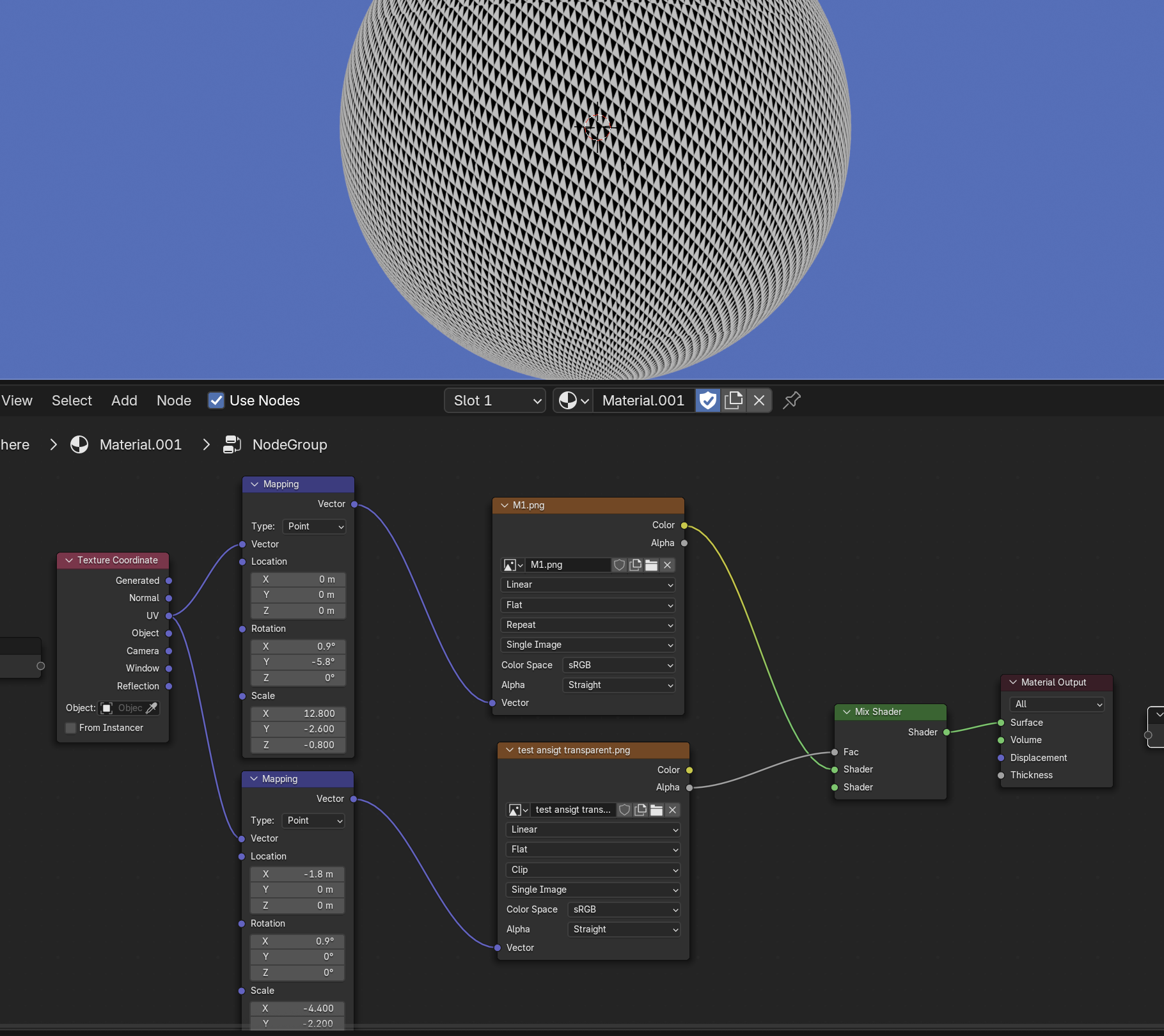The image size is (1164, 1036).
Task: Open the Repeat extension dropdown in M1.png
Action: [x=587, y=625]
